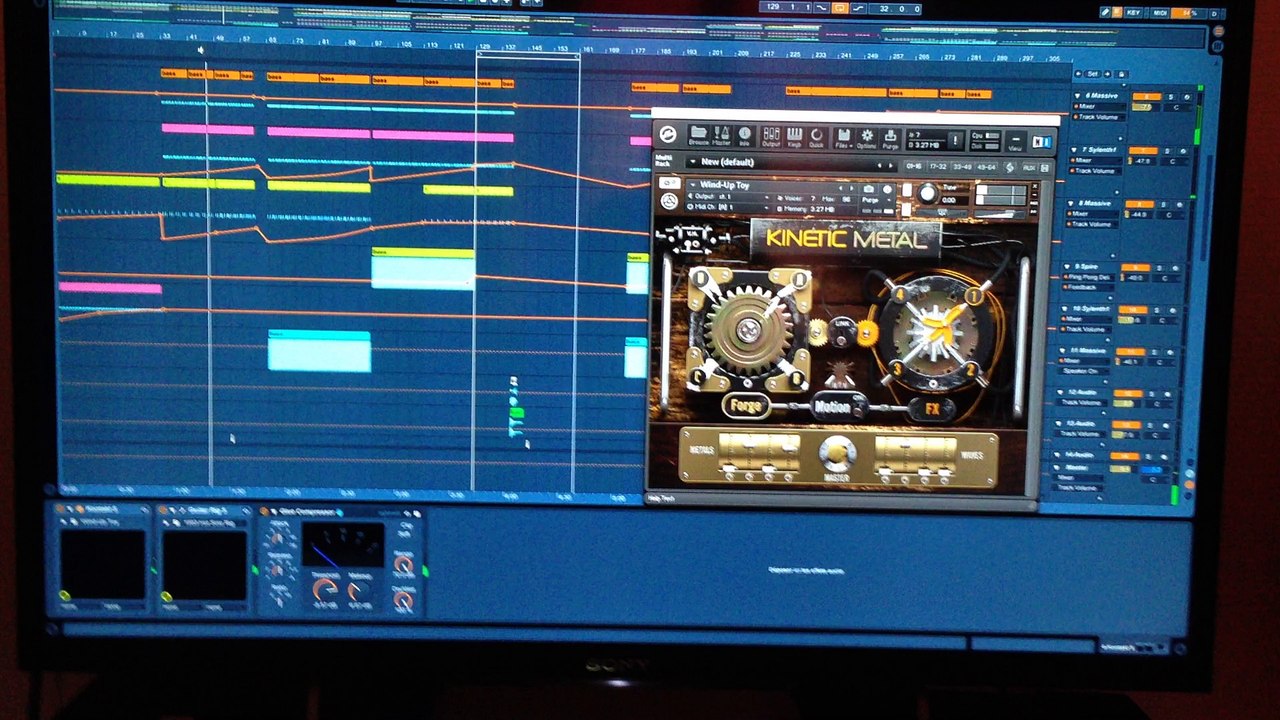1280x720 pixels.
Task: Show the Kontakt Output section
Action: (771, 135)
